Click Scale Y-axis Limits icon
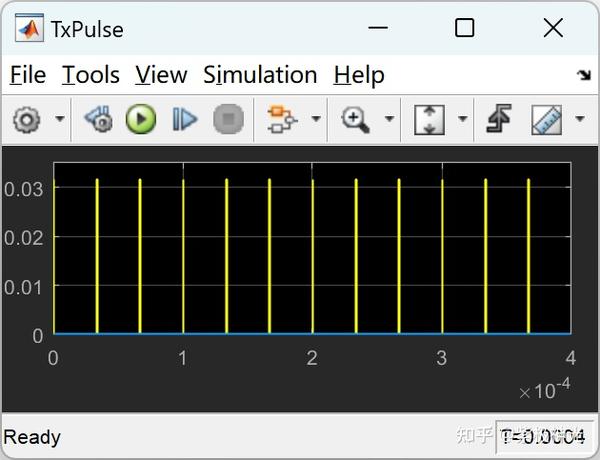The image size is (600, 460). point(429,120)
